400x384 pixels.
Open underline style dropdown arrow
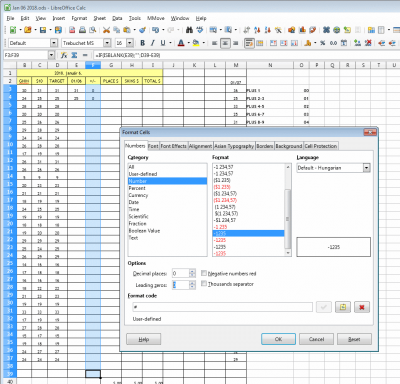(x=170, y=43)
